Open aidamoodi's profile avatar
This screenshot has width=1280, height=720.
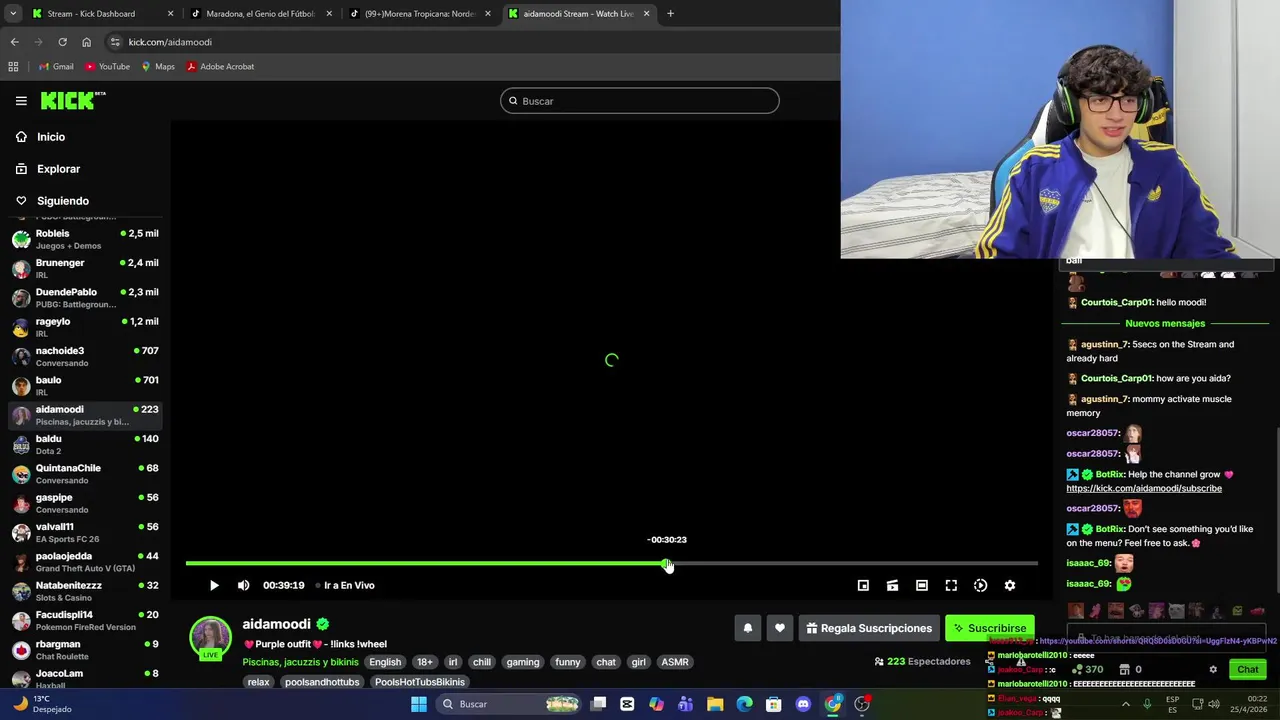211,638
